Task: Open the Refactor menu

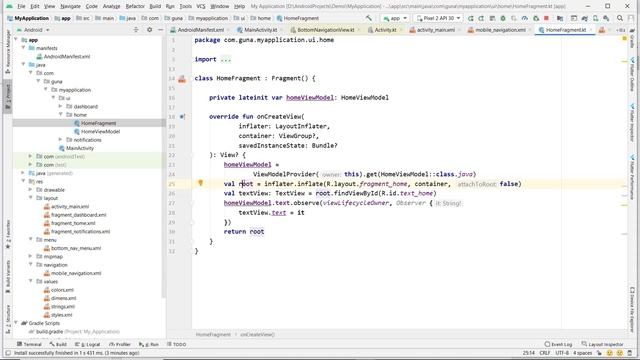Action: 135,7
